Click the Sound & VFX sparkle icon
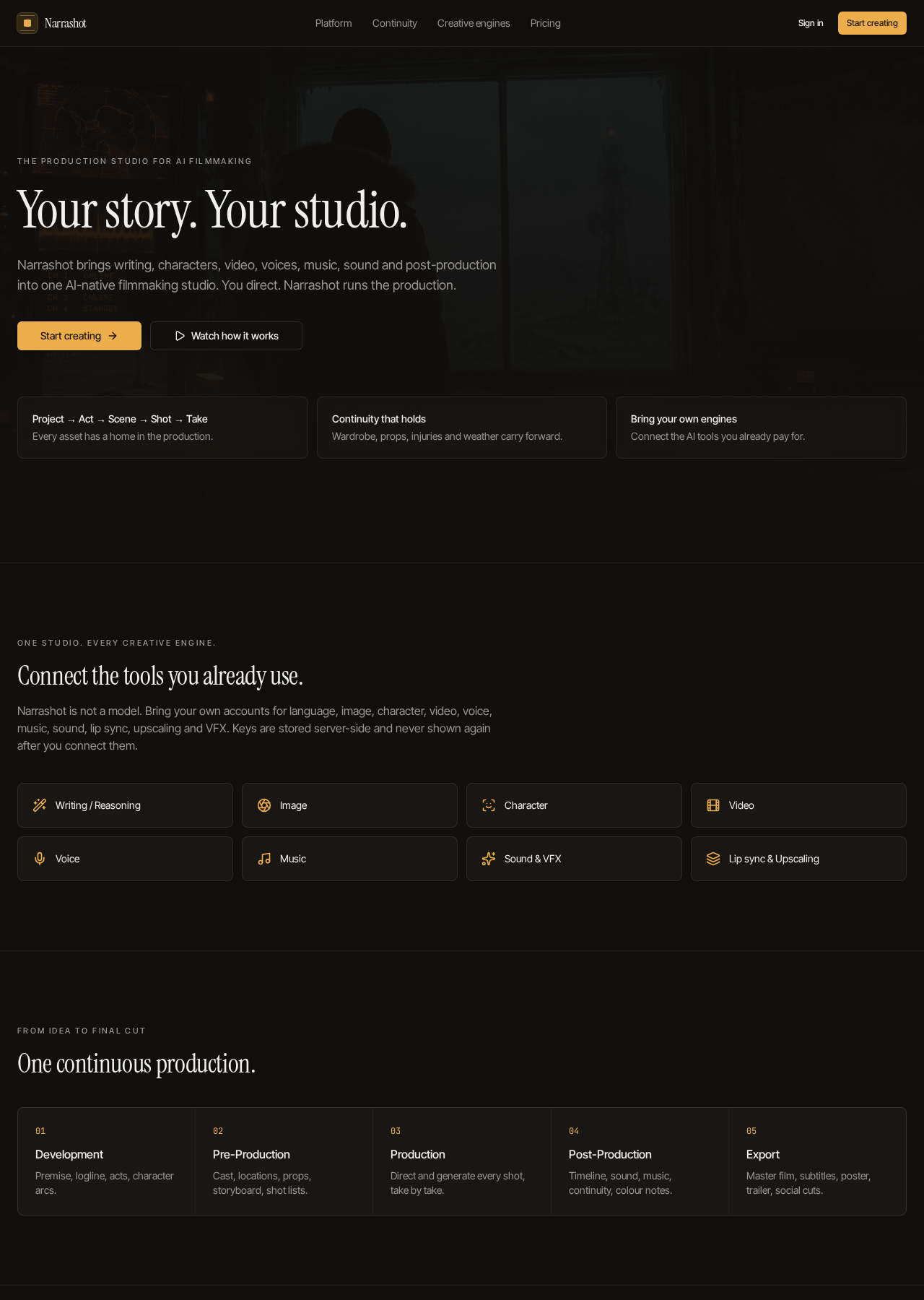The image size is (924, 1300). pos(489,859)
